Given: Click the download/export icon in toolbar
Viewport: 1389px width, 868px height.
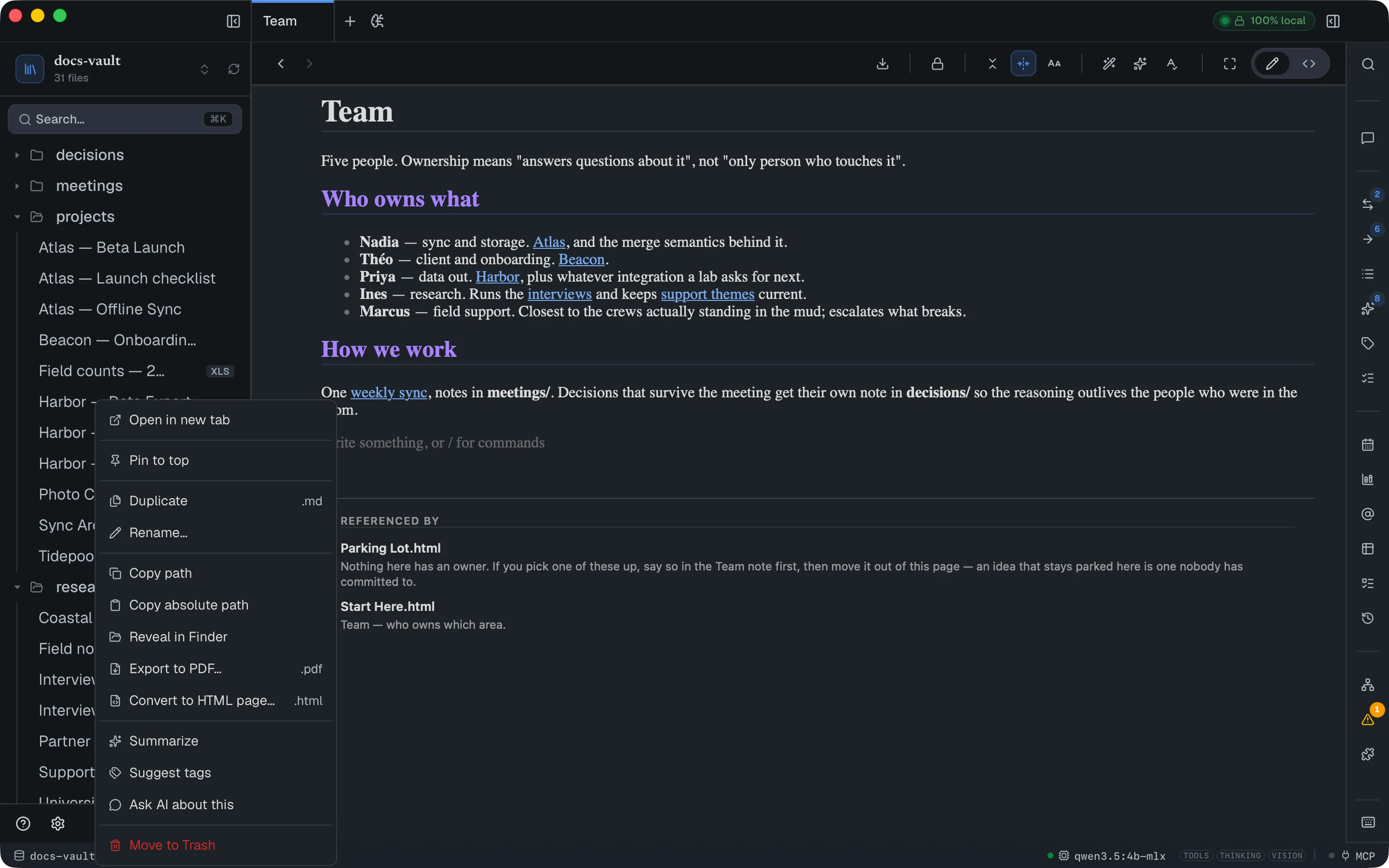Looking at the screenshot, I should tap(882, 64).
